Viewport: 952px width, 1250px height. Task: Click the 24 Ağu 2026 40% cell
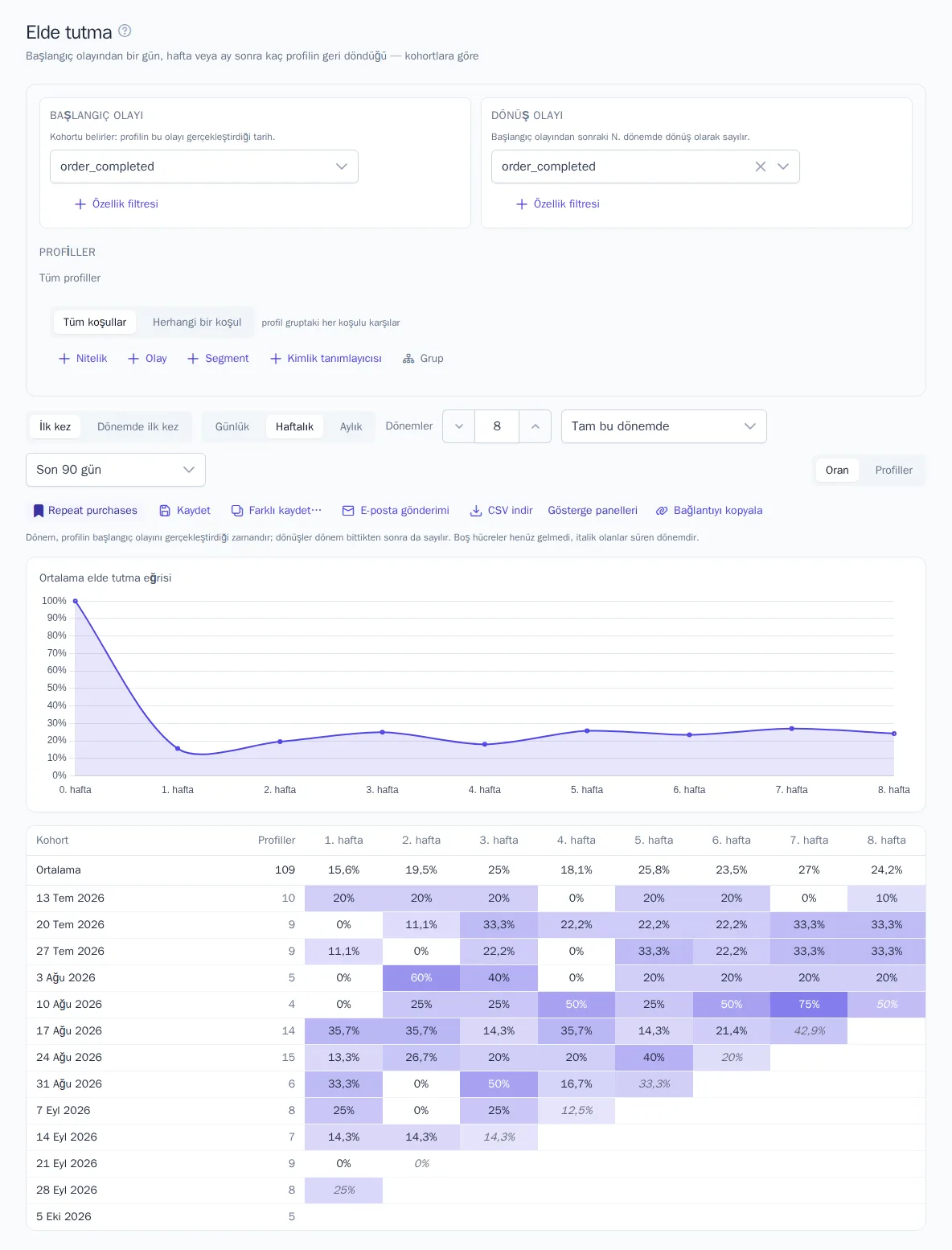[x=654, y=1058]
